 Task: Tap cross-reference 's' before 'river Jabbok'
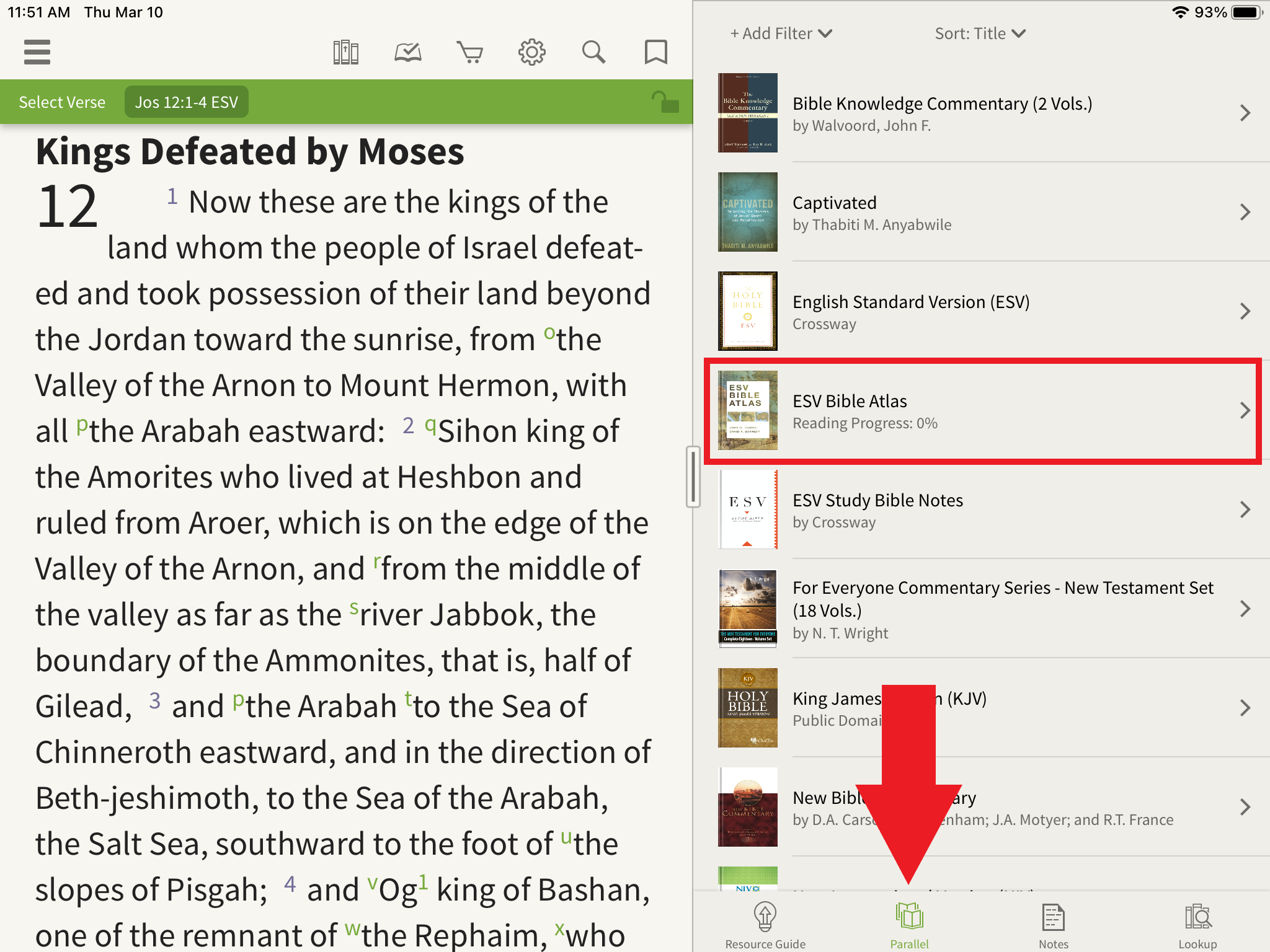click(x=353, y=608)
